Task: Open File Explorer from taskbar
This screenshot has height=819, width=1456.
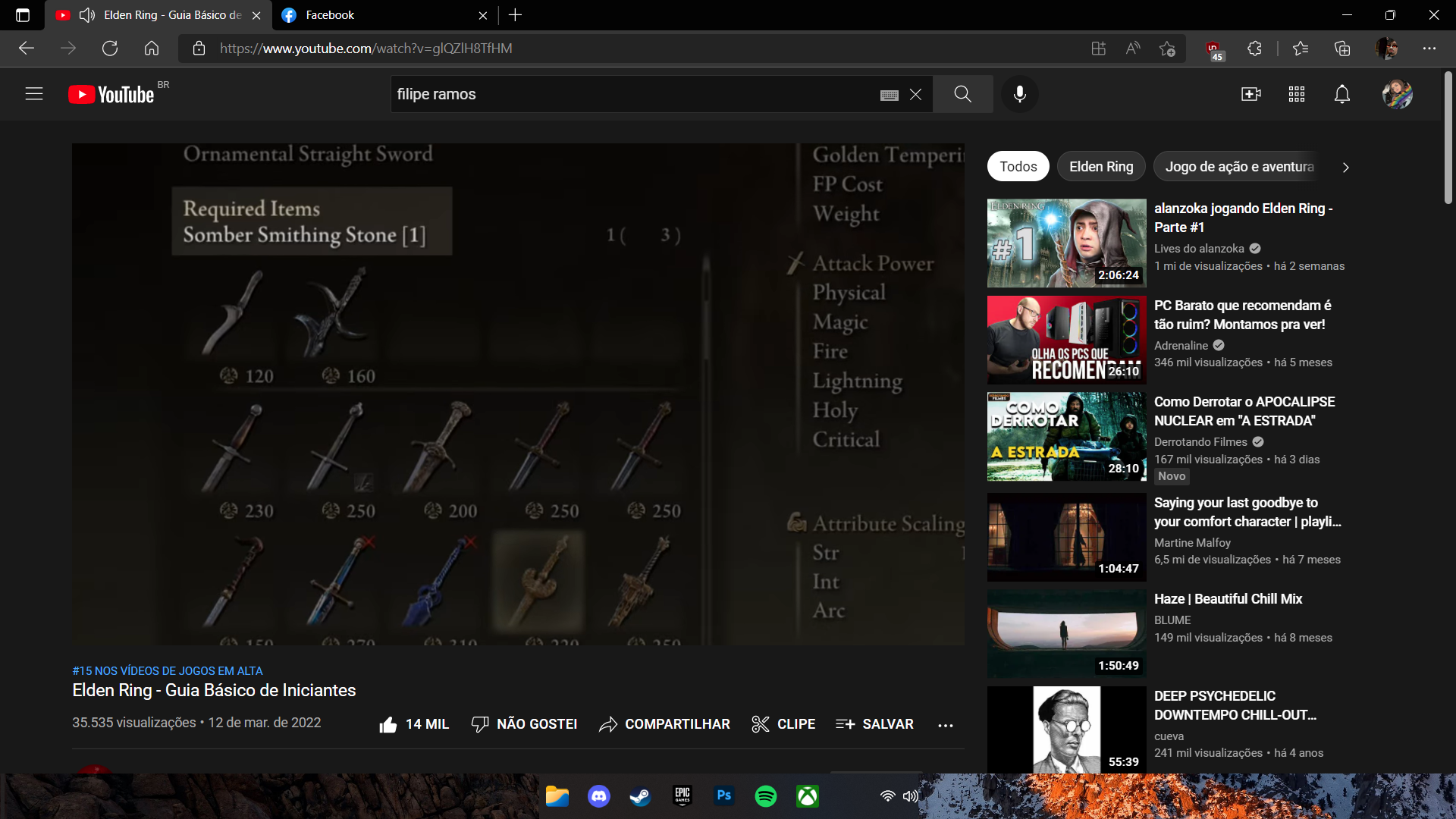Action: (x=557, y=796)
